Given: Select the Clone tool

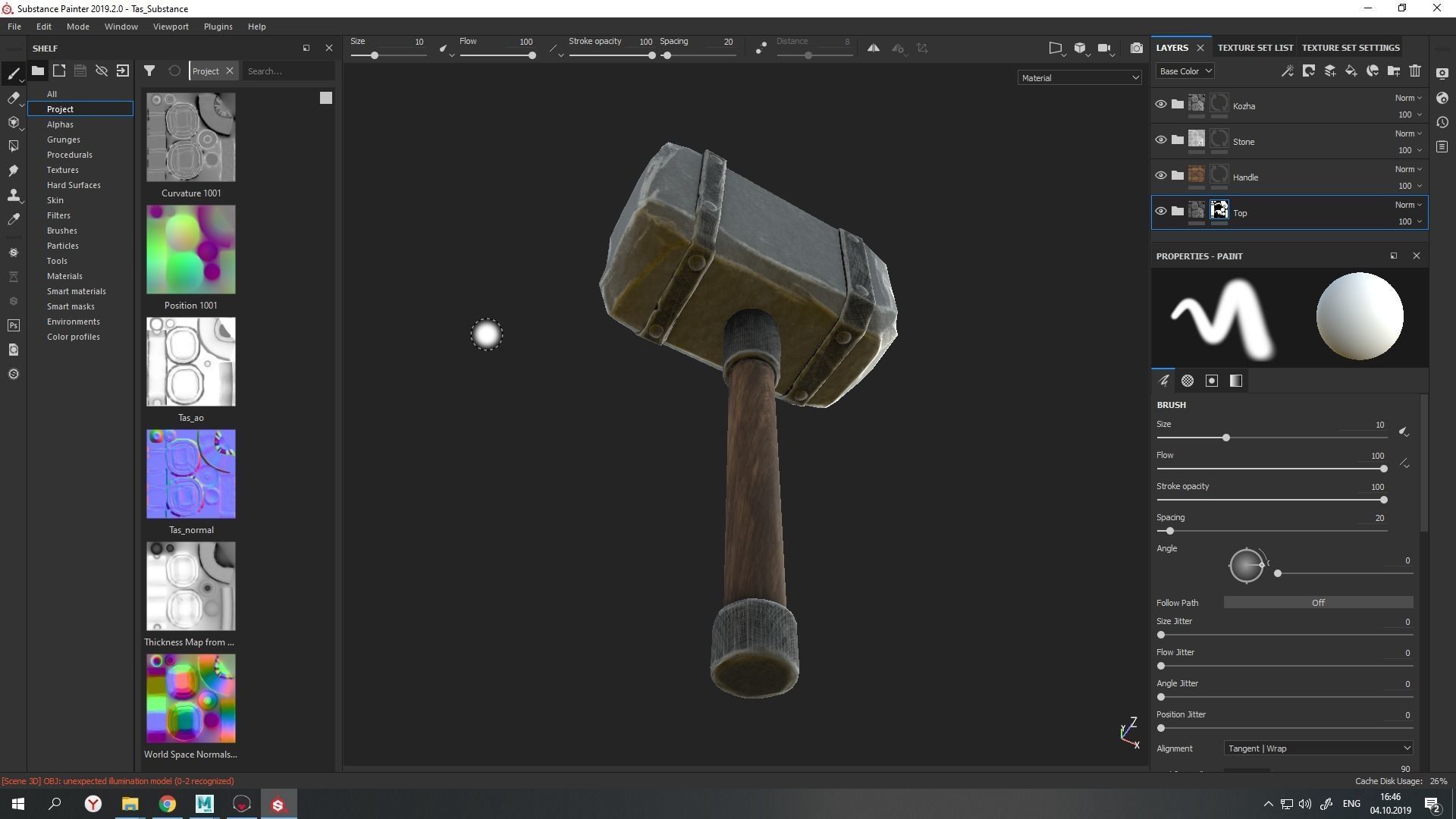Looking at the screenshot, I should pyautogui.click(x=13, y=195).
